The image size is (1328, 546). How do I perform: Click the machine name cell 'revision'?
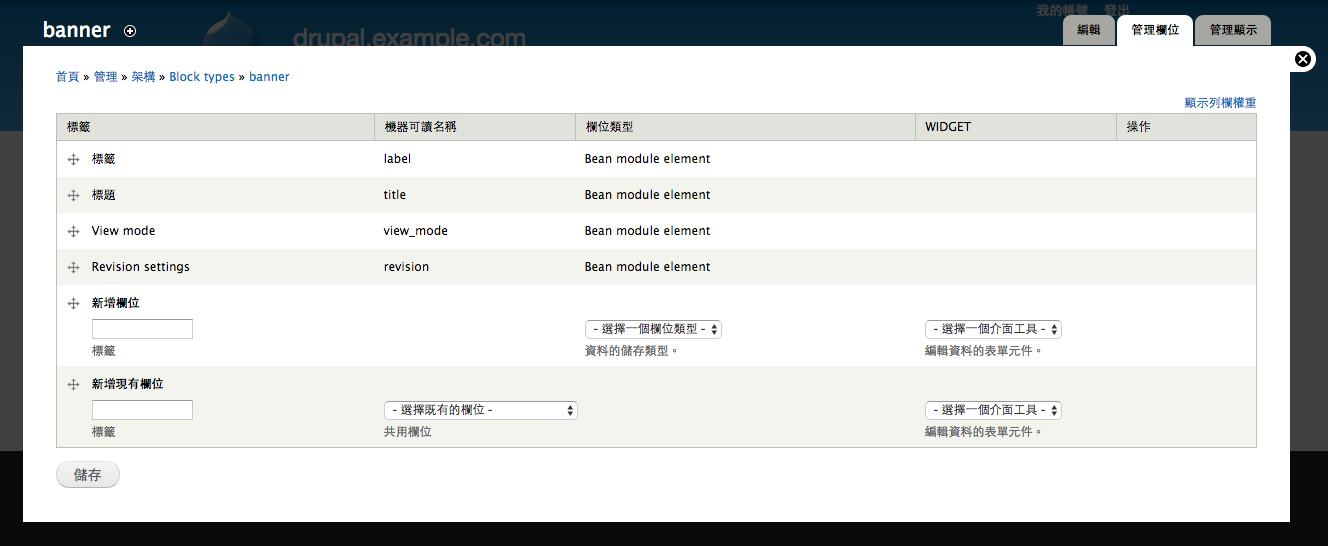pyautogui.click(x=406, y=267)
